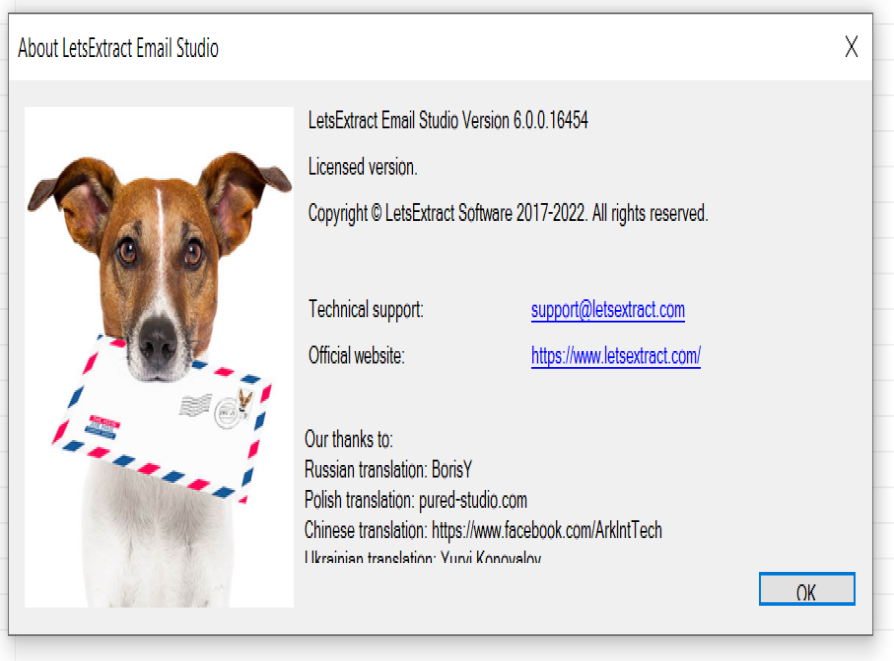Open the support@letsextract.com email link
The image size is (894, 661).
click(608, 310)
